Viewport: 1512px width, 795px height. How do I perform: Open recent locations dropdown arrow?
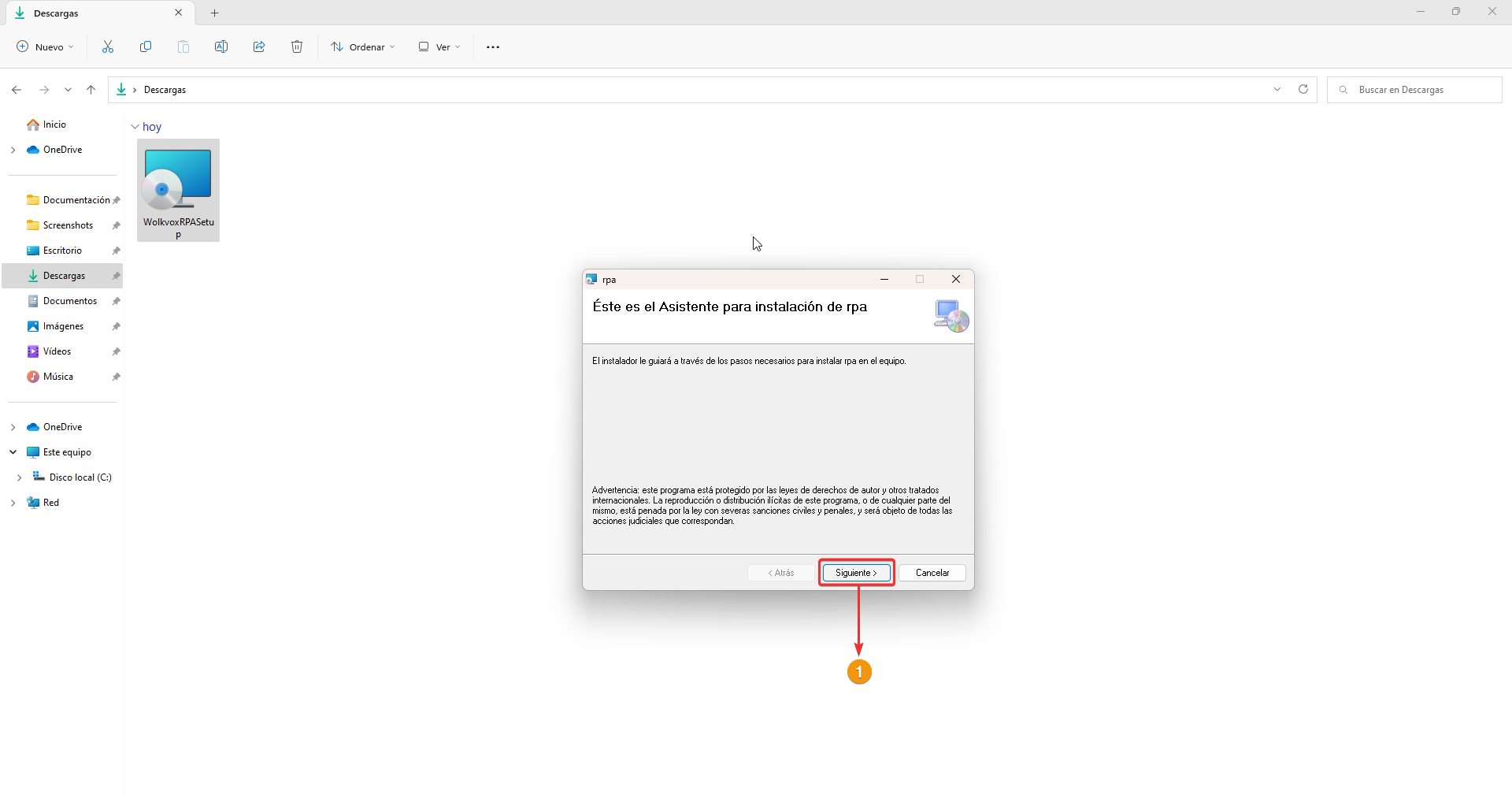pos(68,90)
